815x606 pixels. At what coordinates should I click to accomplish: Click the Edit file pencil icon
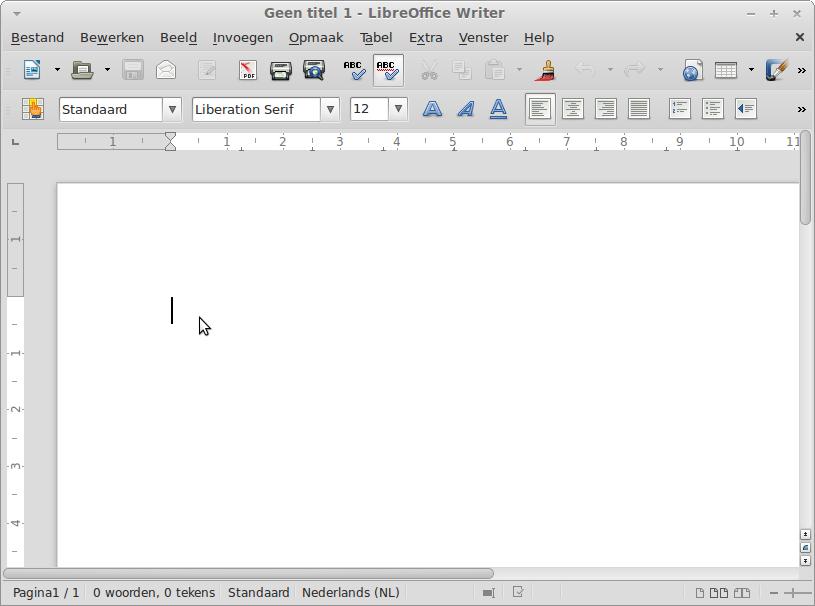tap(207, 70)
